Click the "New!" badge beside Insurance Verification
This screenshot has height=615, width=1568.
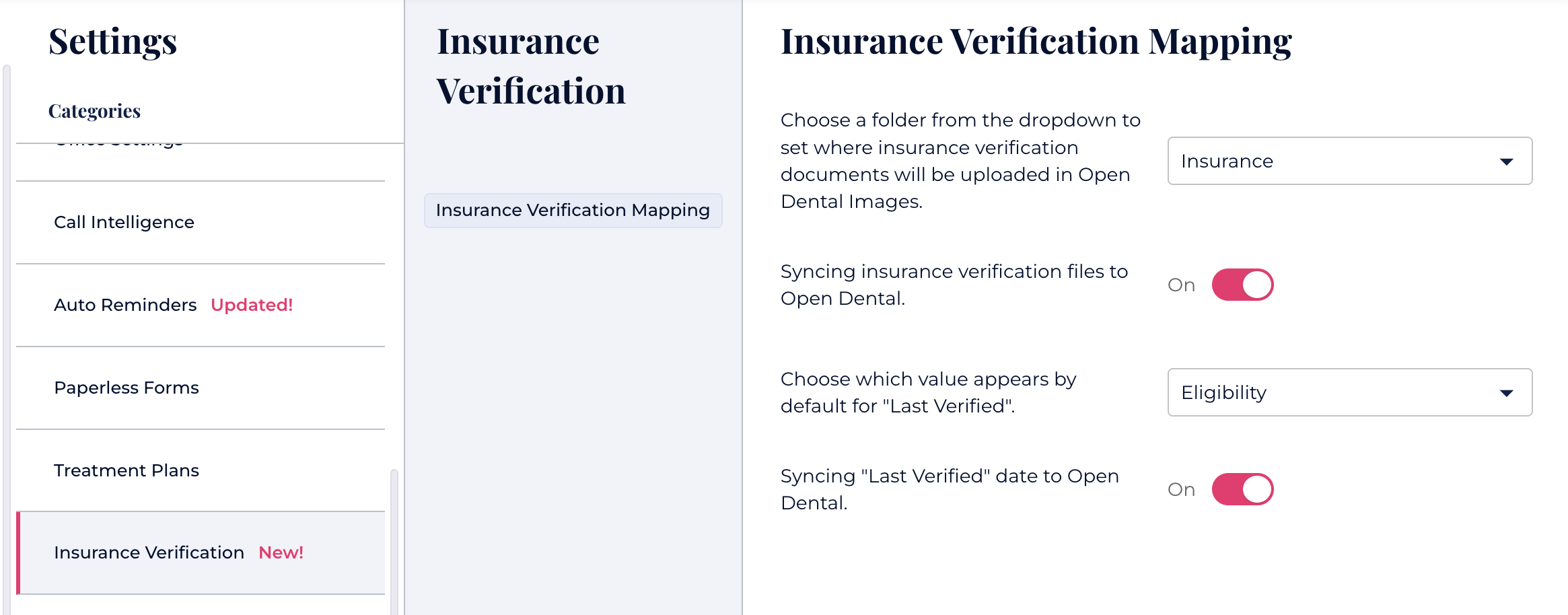pyautogui.click(x=281, y=552)
